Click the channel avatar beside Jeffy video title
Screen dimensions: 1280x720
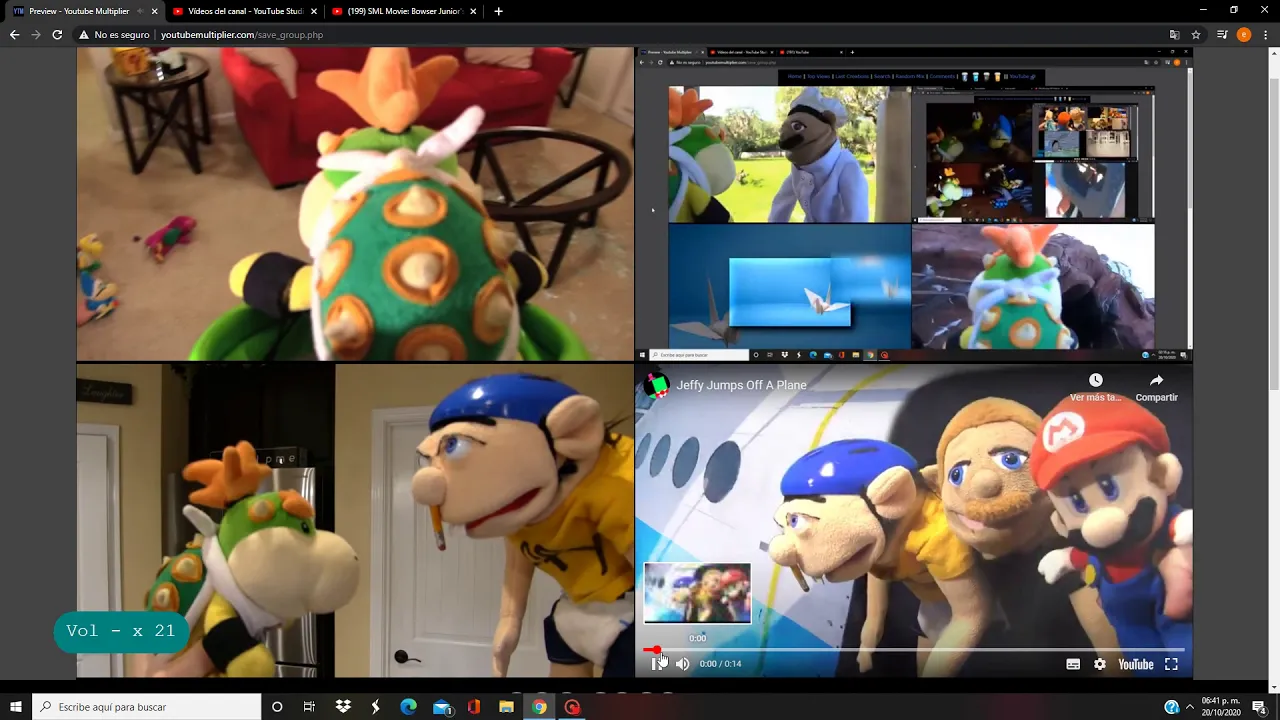pos(656,385)
